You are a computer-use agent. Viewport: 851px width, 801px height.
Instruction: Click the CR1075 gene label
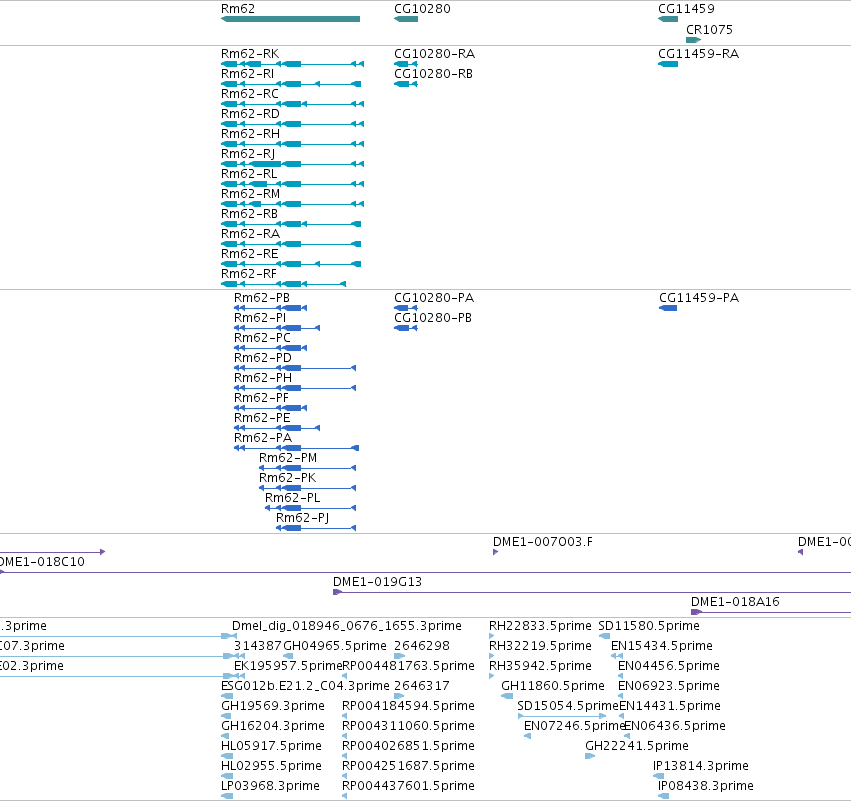coord(709,29)
